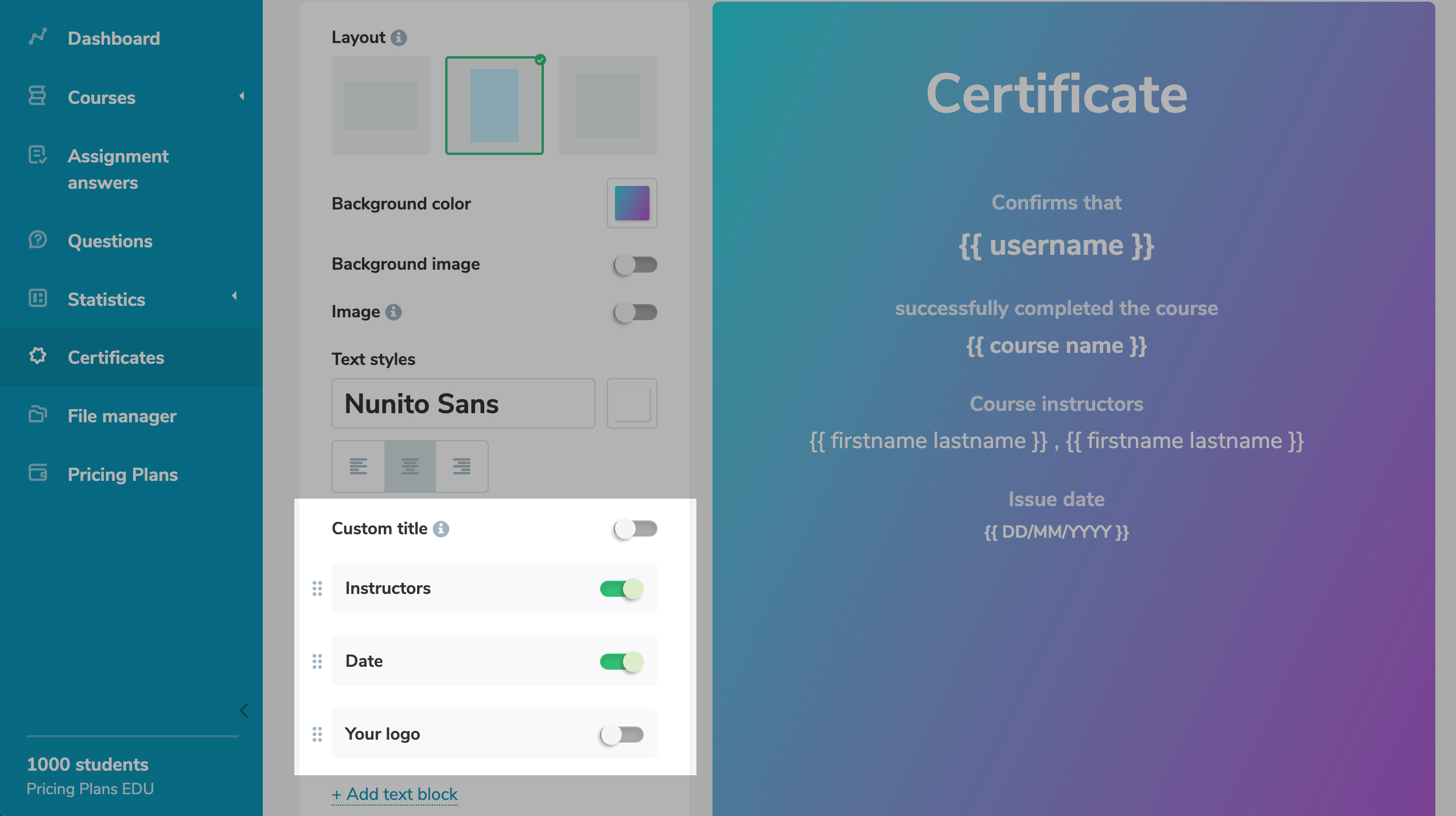Open Dashboard in the sidebar
The image size is (1456, 816).
coord(114,38)
